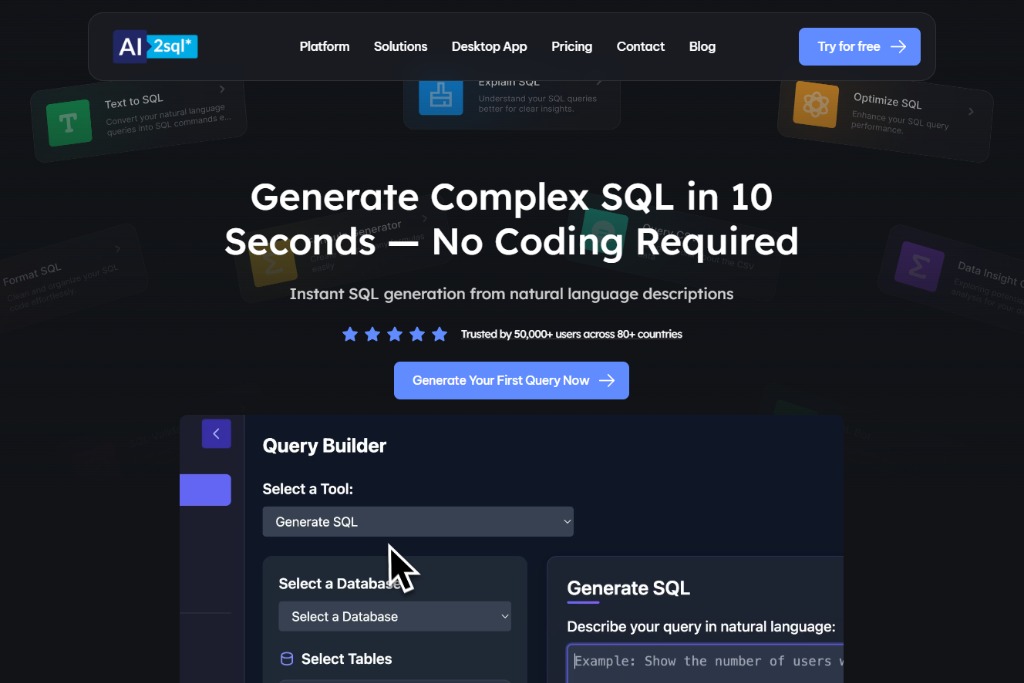Expand the Select a Database dropdown

tap(394, 616)
